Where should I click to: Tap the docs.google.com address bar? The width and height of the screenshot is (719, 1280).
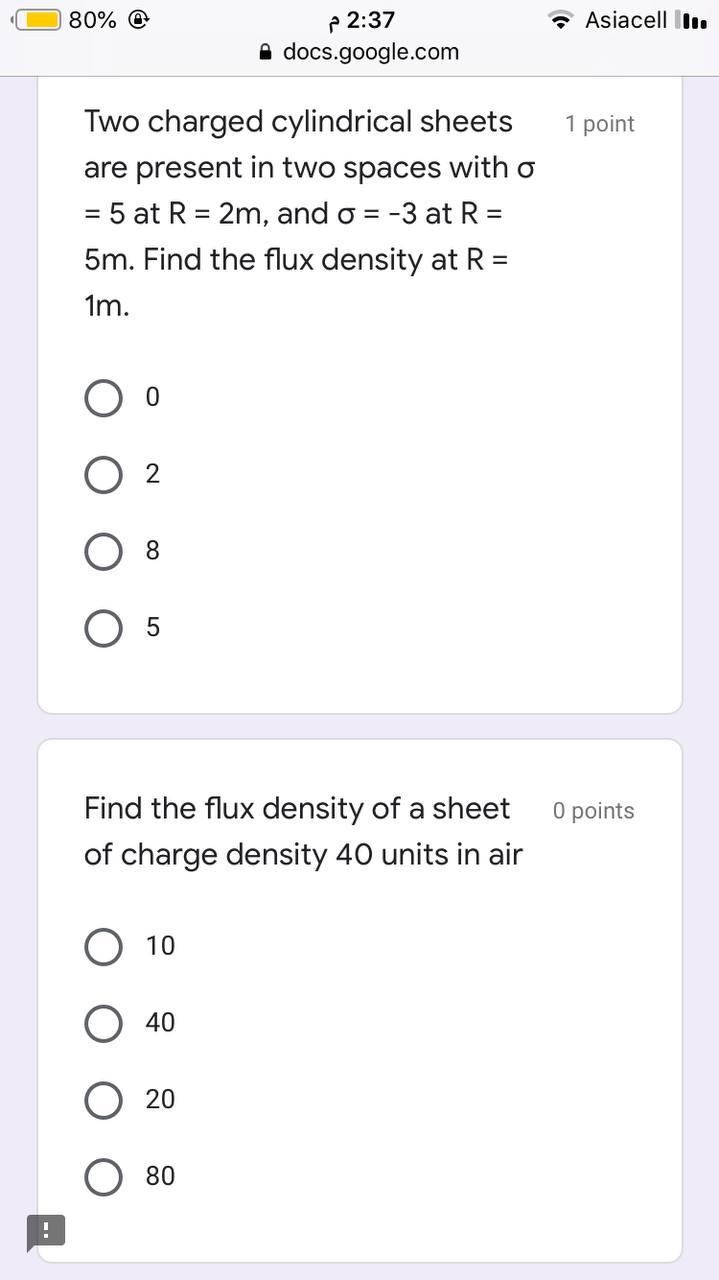[x=372, y=51]
